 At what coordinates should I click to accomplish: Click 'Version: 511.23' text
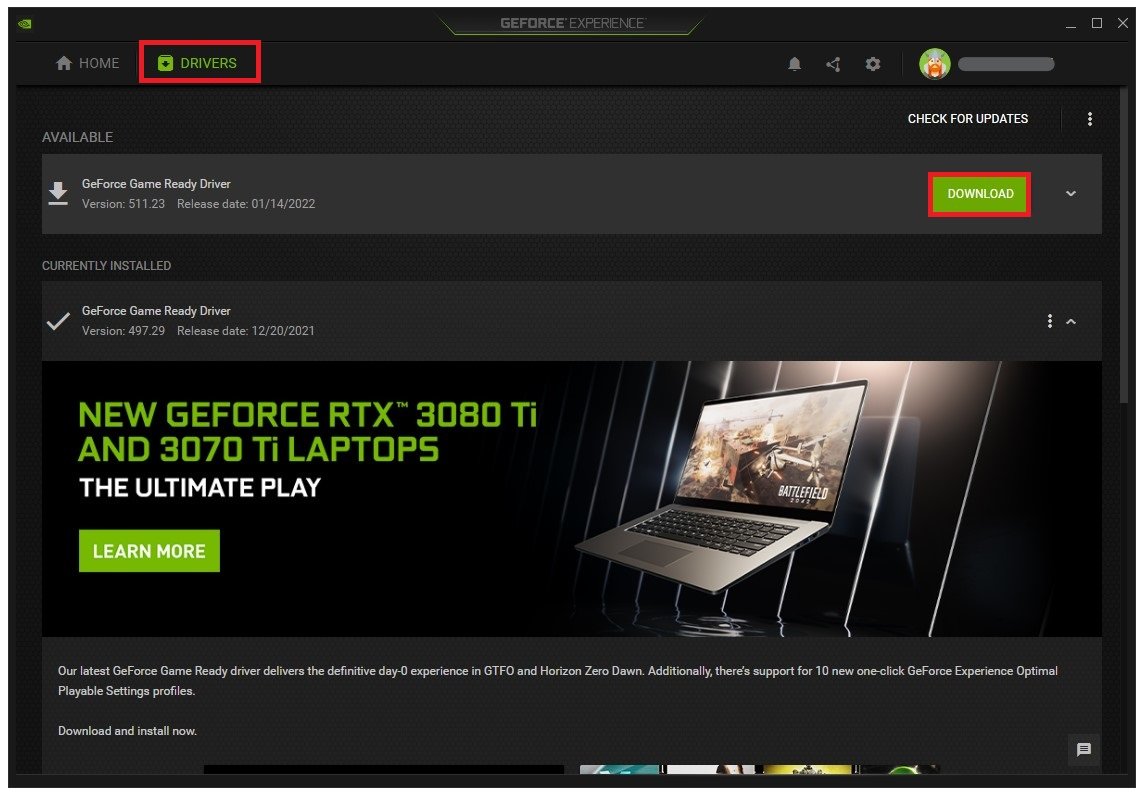[123, 204]
